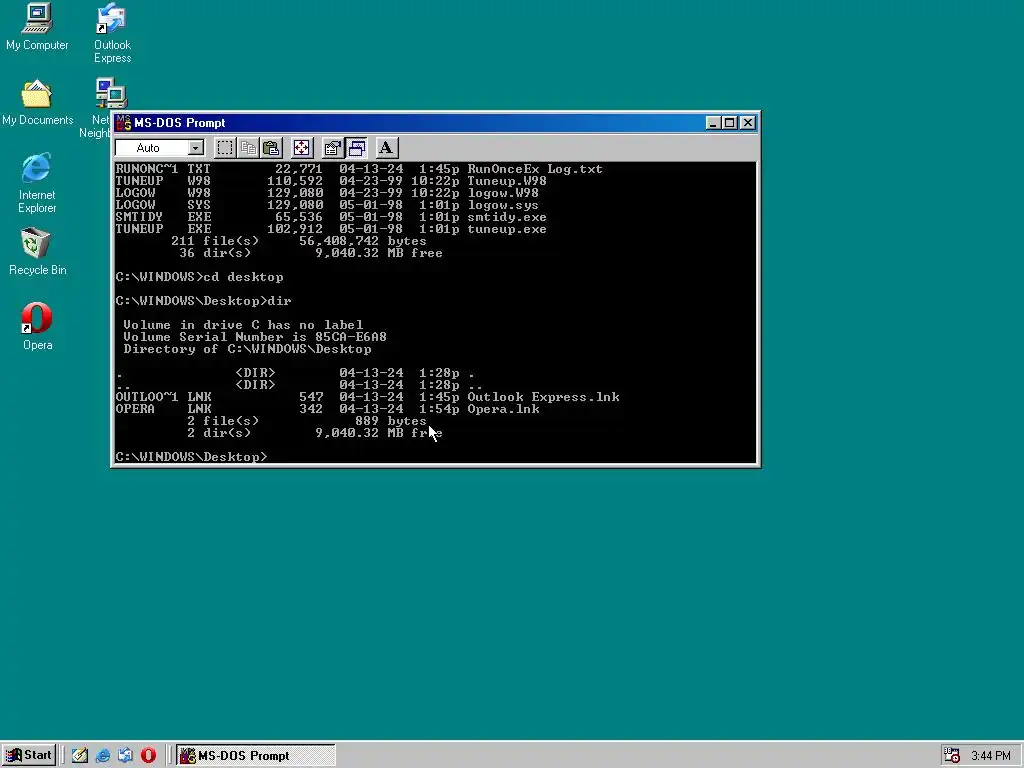Screen dimensions: 1024x768
Task: Click the 3:44 PM system clock
Action: pos(991,756)
